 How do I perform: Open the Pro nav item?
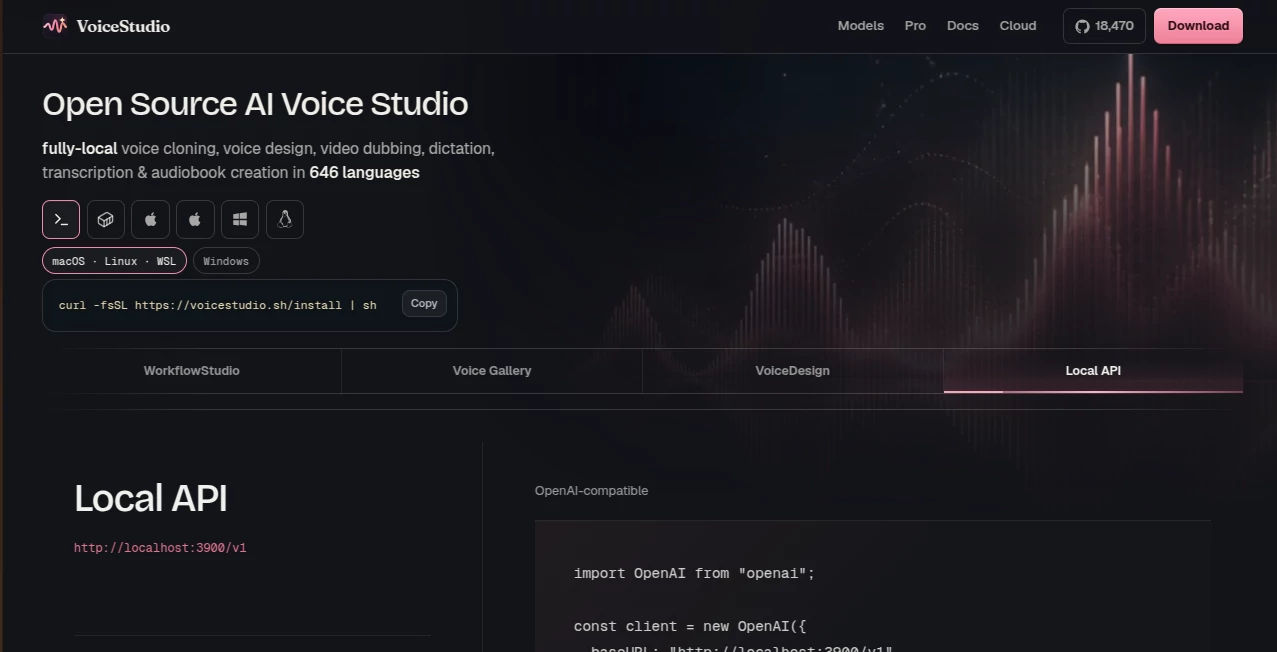915,26
